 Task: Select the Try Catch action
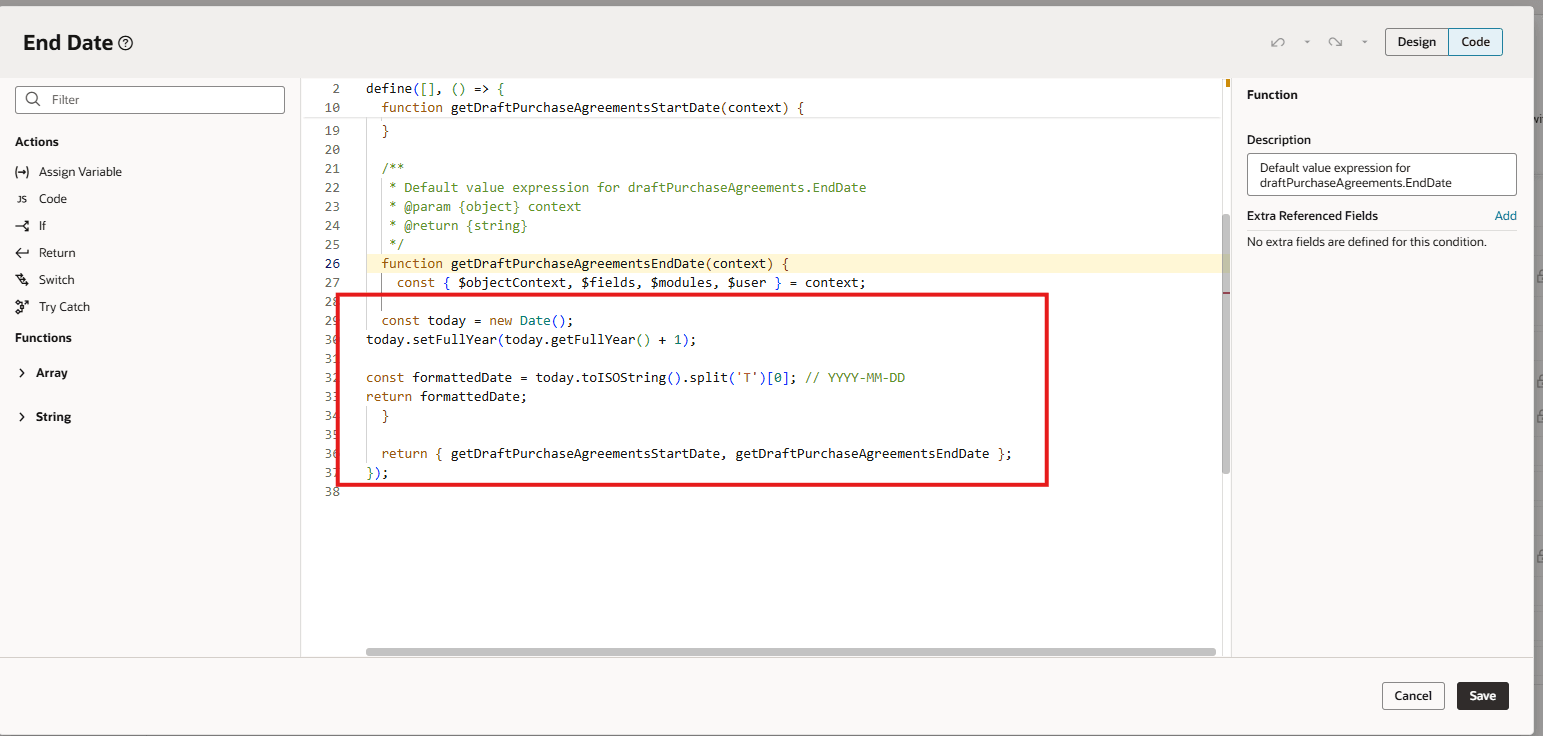point(63,306)
